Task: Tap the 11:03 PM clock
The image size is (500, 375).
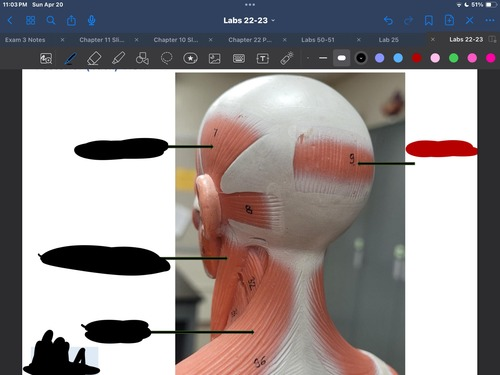Action: [15, 5]
